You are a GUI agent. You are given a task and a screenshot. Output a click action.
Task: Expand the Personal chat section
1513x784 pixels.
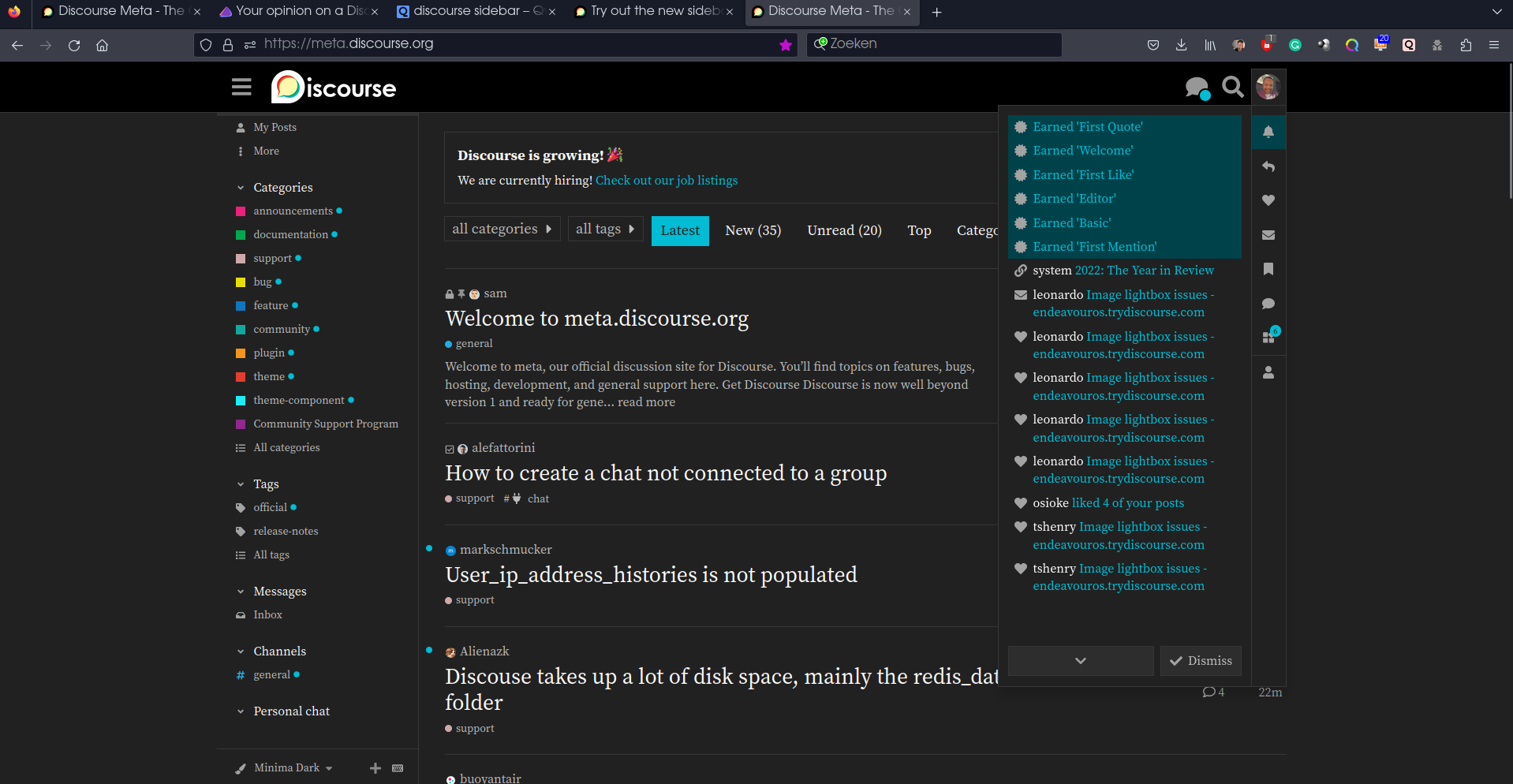(241, 711)
